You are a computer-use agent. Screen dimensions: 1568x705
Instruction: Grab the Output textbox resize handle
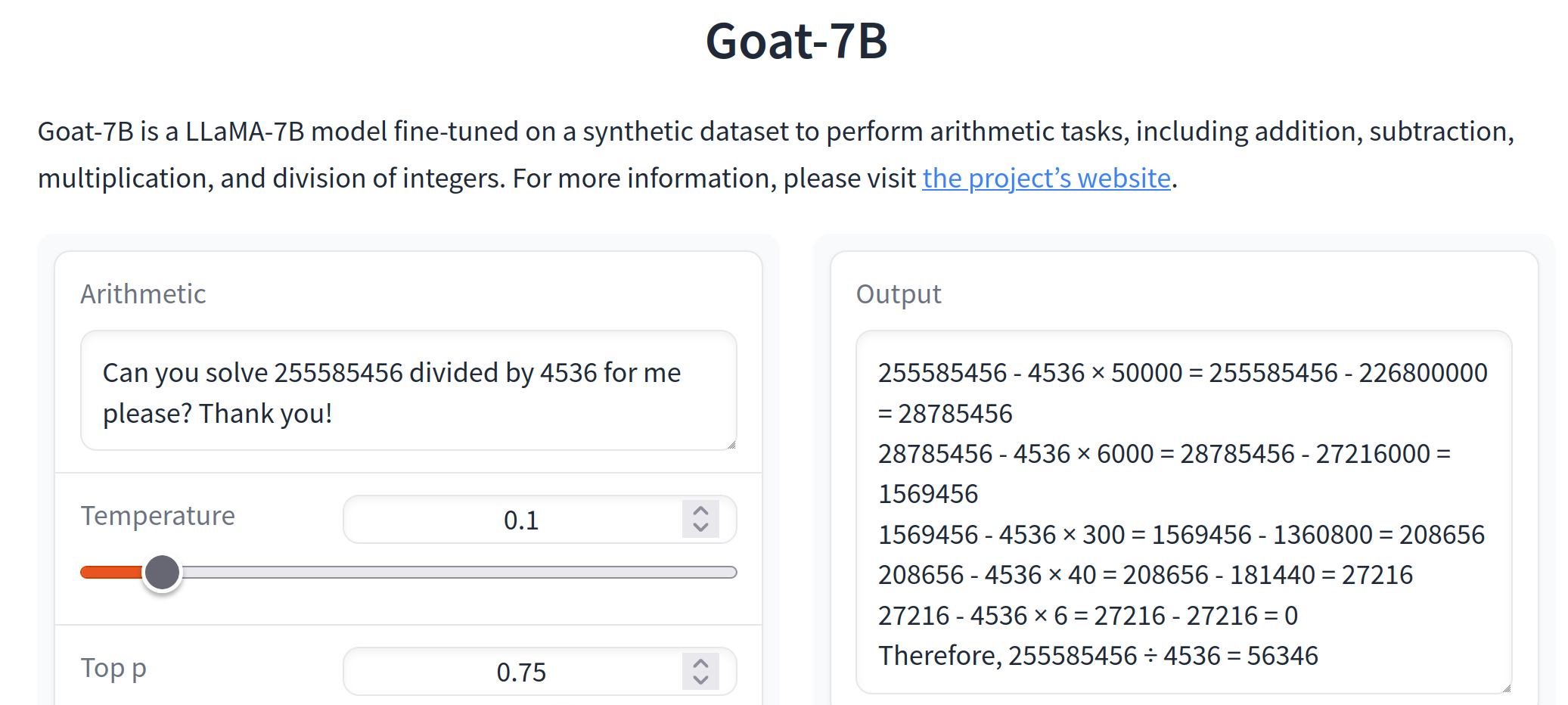tap(1507, 688)
